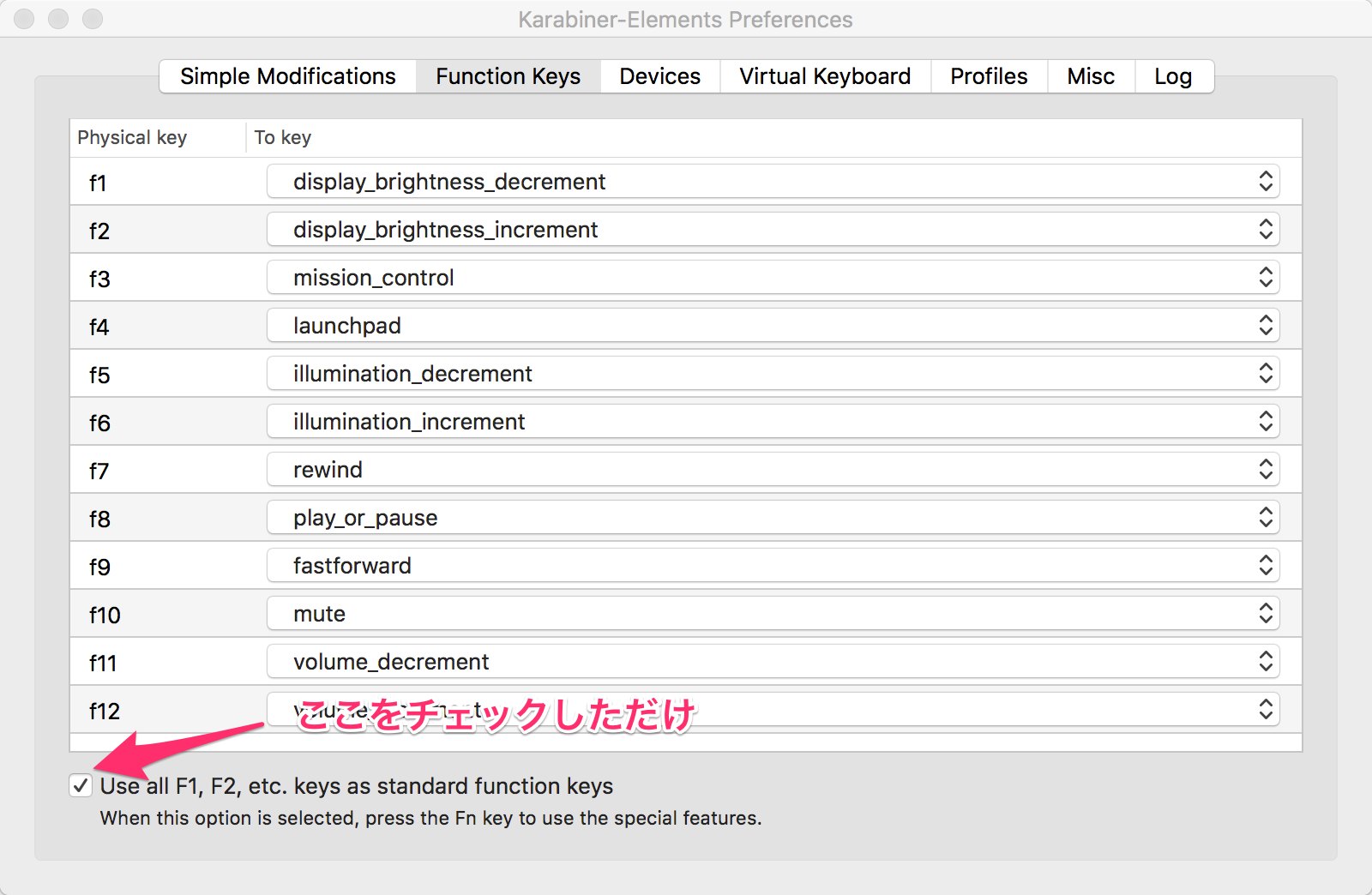
Task: Expand the f5 illumination_decrement dropdown
Action: [773, 374]
